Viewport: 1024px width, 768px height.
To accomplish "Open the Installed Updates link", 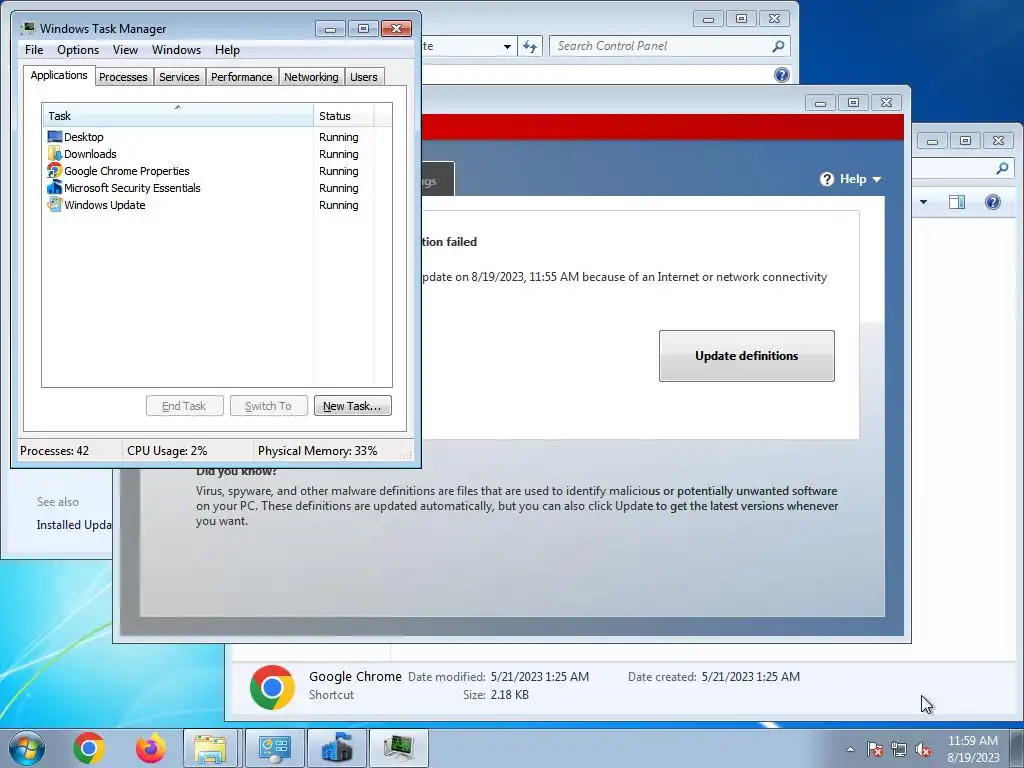I will 74,525.
